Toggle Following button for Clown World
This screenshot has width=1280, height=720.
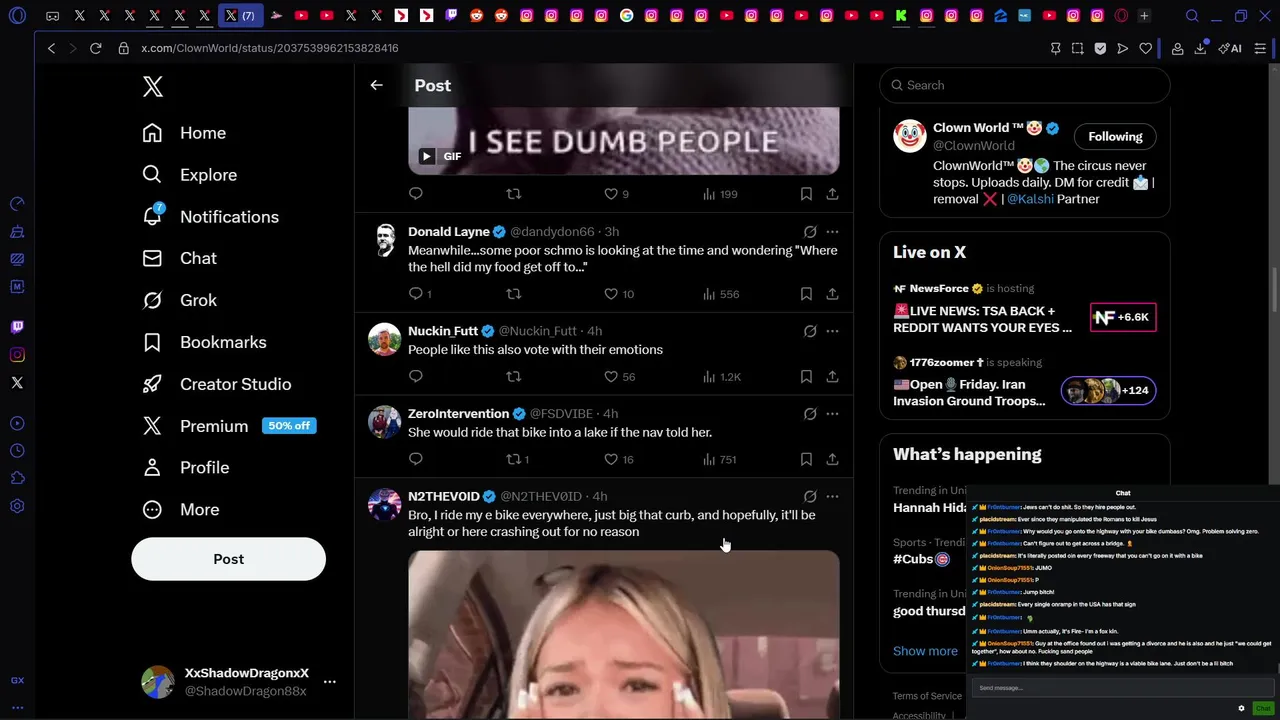coord(1115,137)
